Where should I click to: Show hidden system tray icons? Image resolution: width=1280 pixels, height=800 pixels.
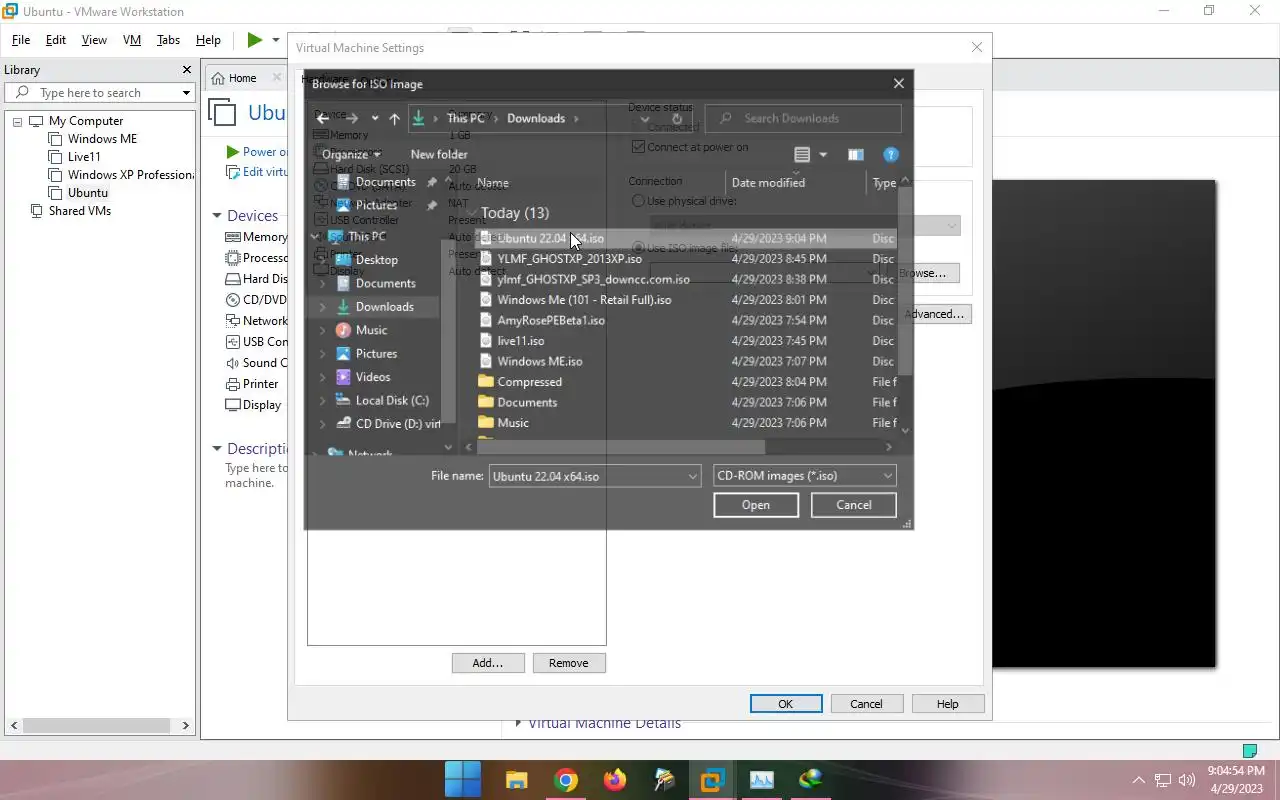point(1138,780)
